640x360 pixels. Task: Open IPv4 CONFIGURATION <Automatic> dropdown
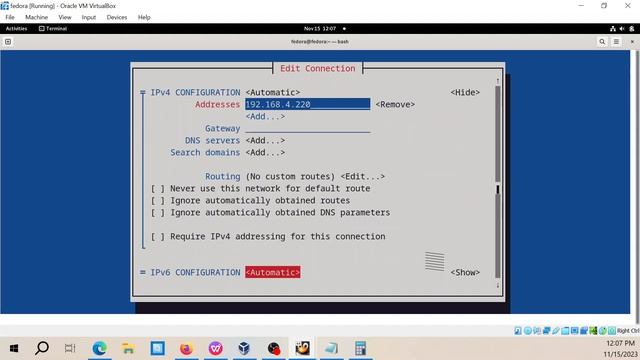[x=273, y=93]
